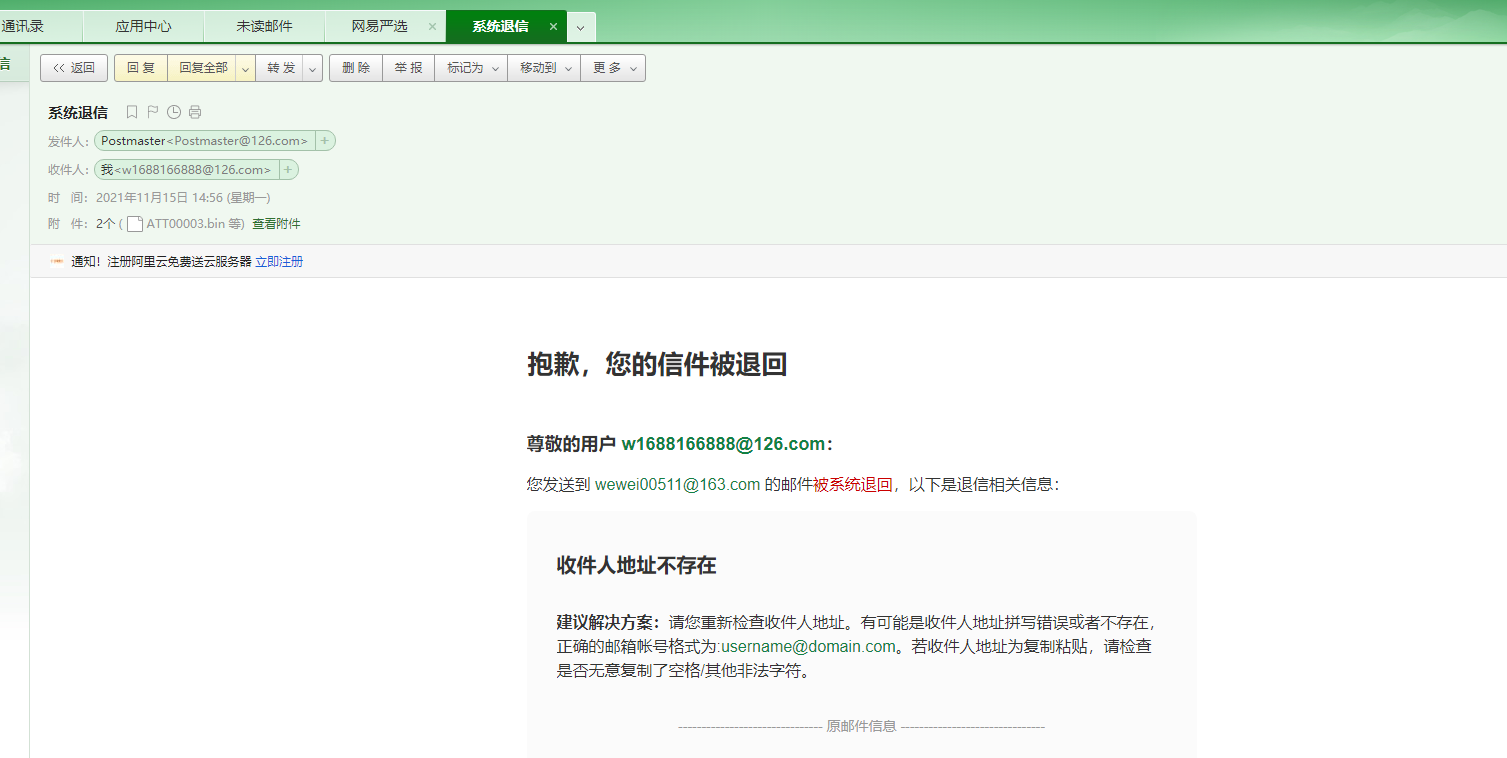Click the 建议解决方案 label
Screen dimensions: 1507x758
pyautogui.click(x=608, y=621)
